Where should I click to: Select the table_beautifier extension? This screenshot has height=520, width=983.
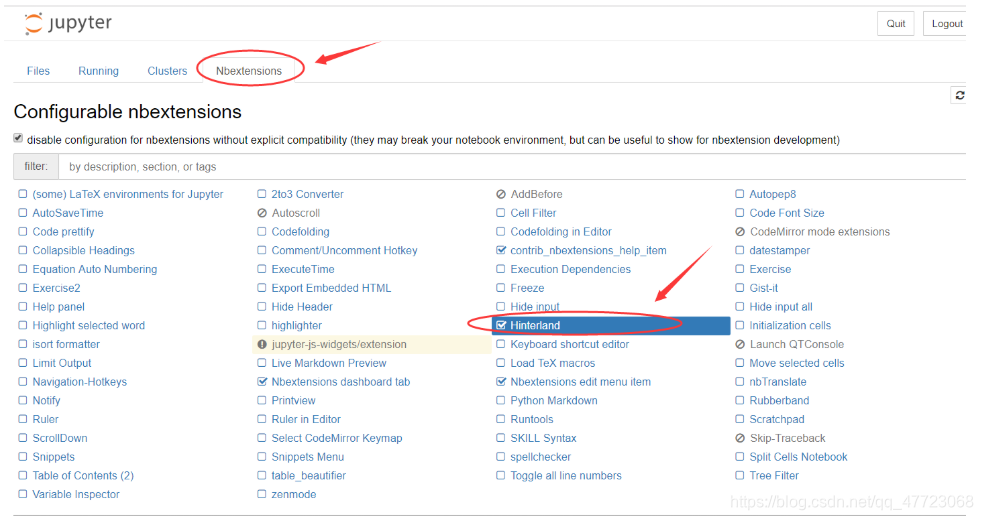tap(308, 475)
